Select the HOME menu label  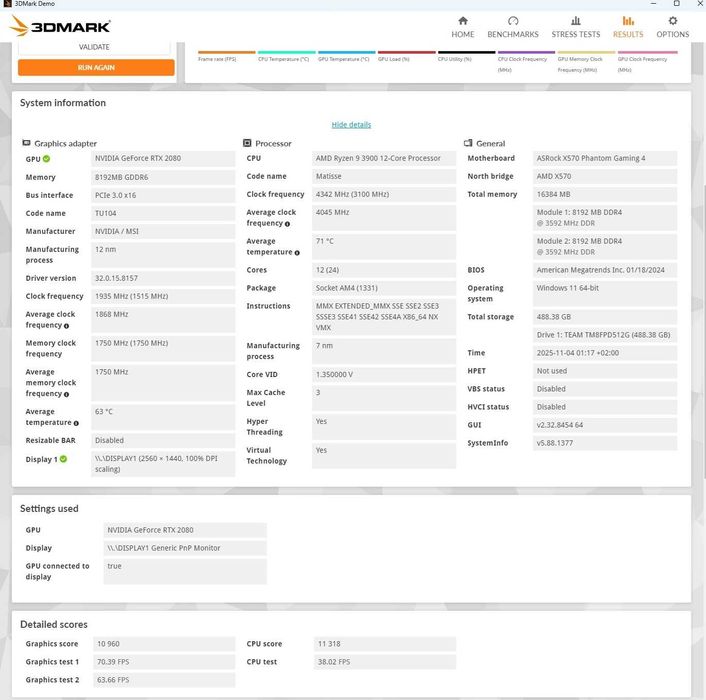(x=462, y=34)
